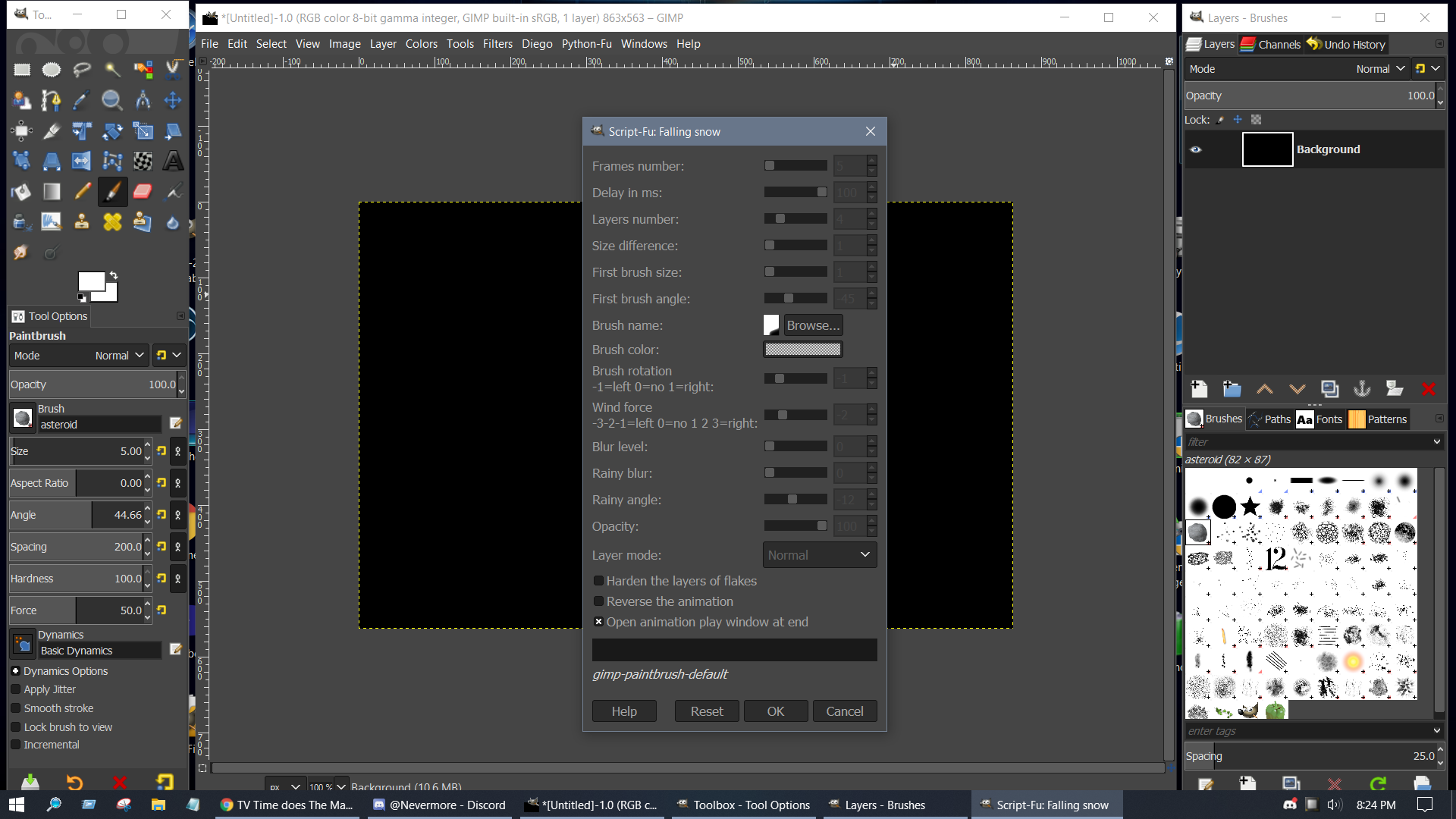This screenshot has width=1456, height=819.
Task: Enable Smooth stroke option
Action: pos(15,708)
